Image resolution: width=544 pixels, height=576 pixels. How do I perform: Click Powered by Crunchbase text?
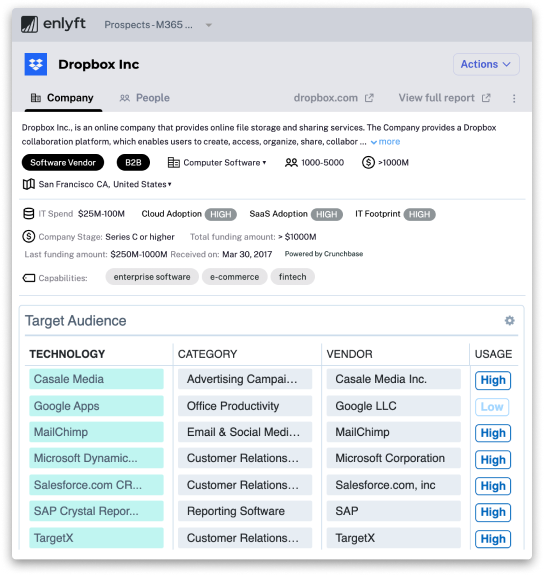click(x=324, y=254)
